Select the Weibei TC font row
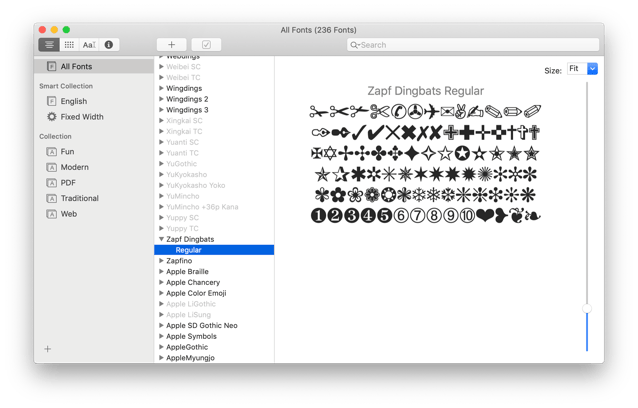 click(214, 77)
